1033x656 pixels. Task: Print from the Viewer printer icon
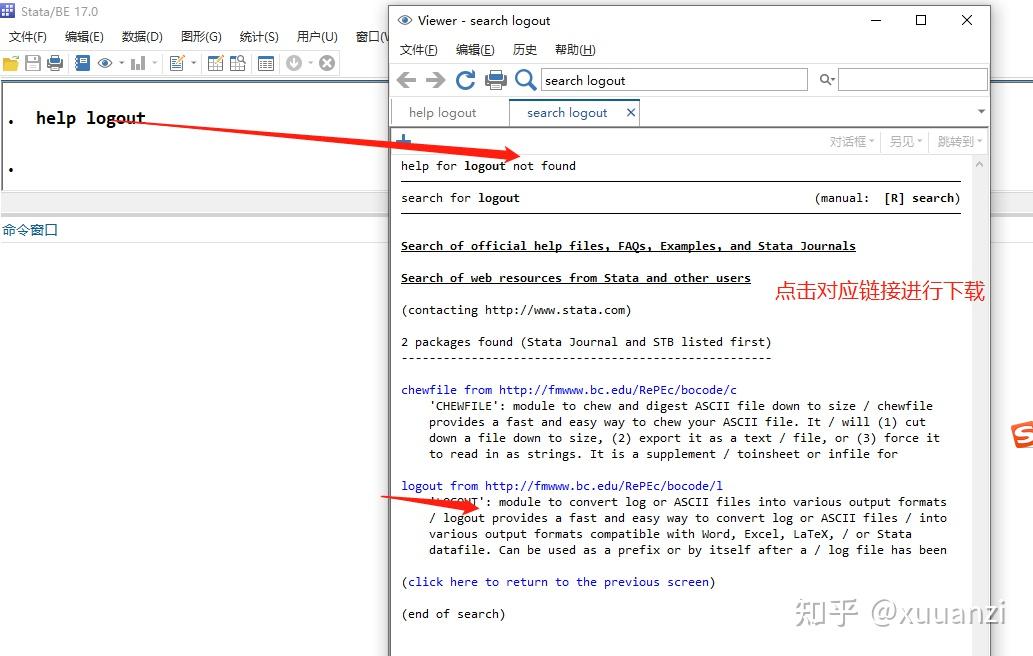tap(496, 80)
